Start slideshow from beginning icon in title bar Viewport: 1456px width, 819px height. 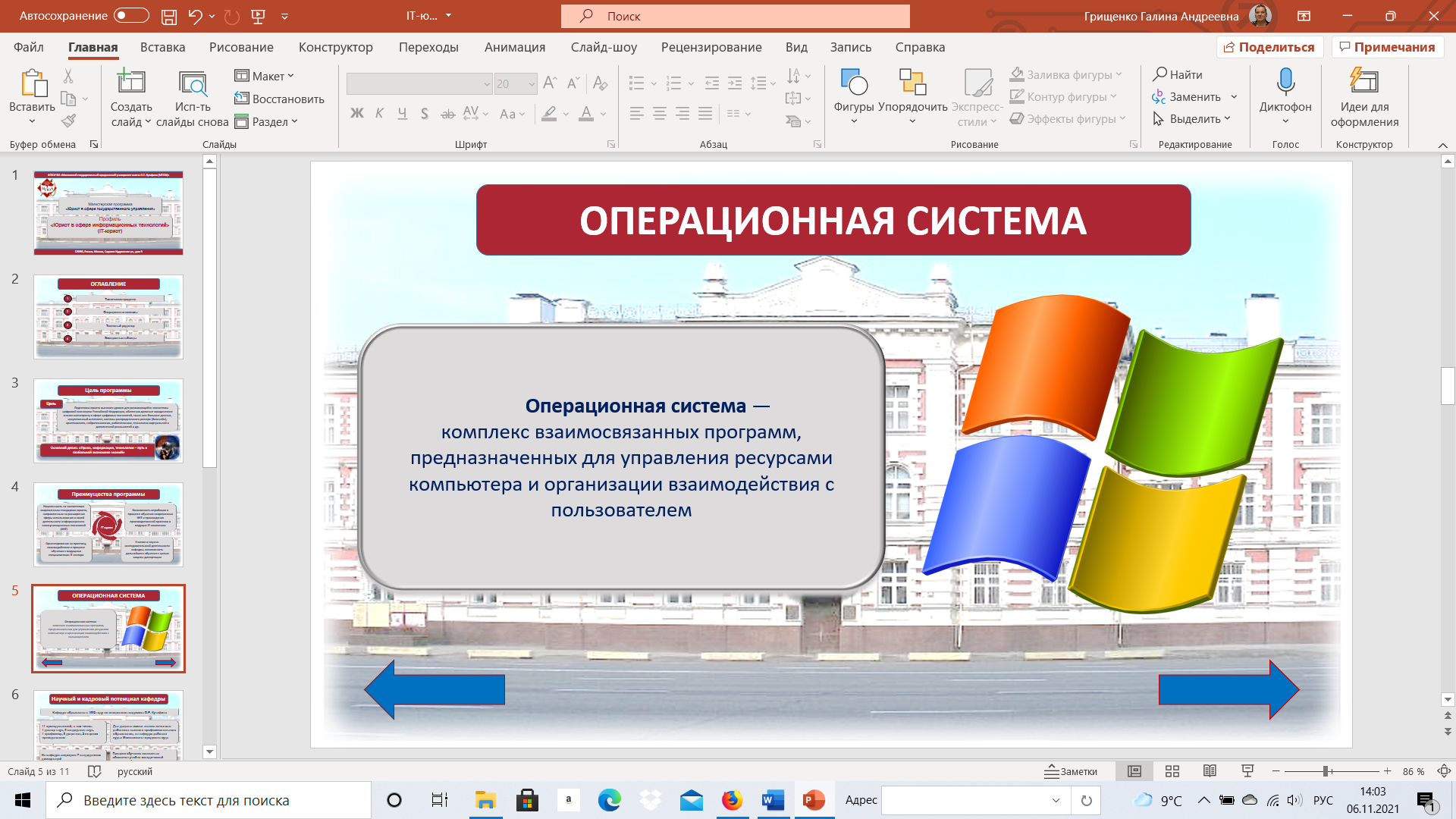coord(259,16)
